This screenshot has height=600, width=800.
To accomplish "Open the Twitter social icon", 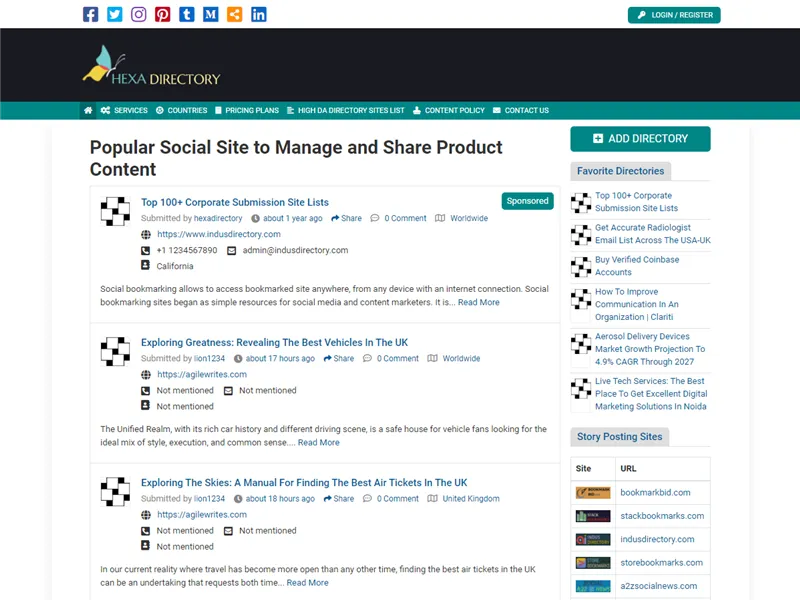I will [x=114, y=14].
